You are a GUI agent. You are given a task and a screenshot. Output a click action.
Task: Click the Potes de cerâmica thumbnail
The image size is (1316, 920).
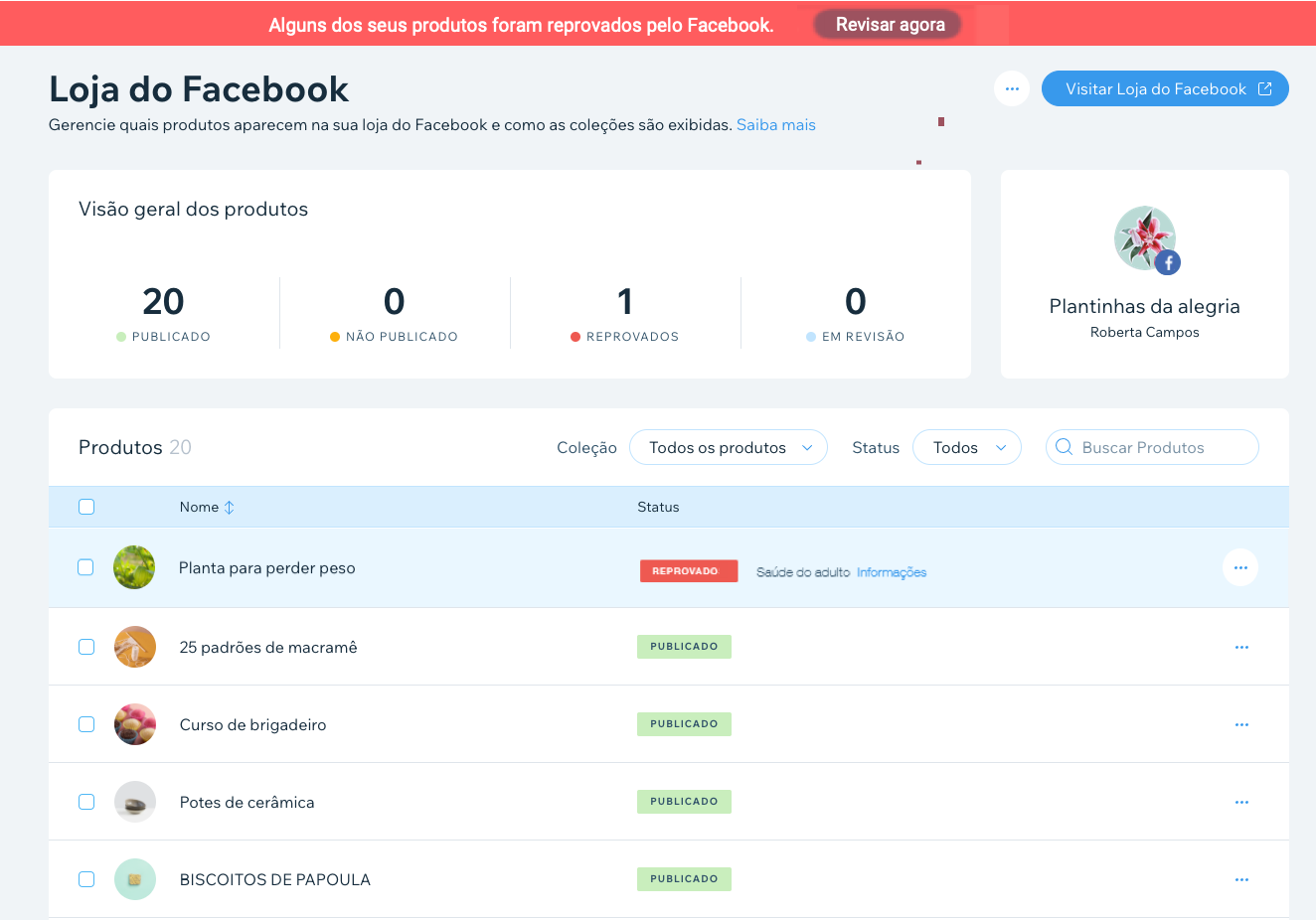135,802
